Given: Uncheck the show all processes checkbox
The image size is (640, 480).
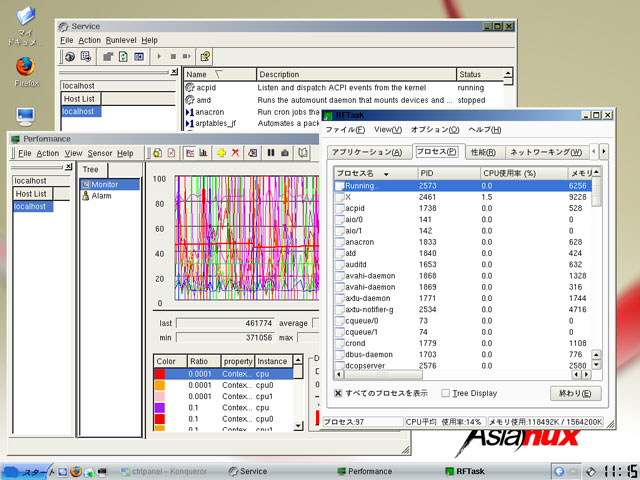Looking at the screenshot, I should (339, 393).
